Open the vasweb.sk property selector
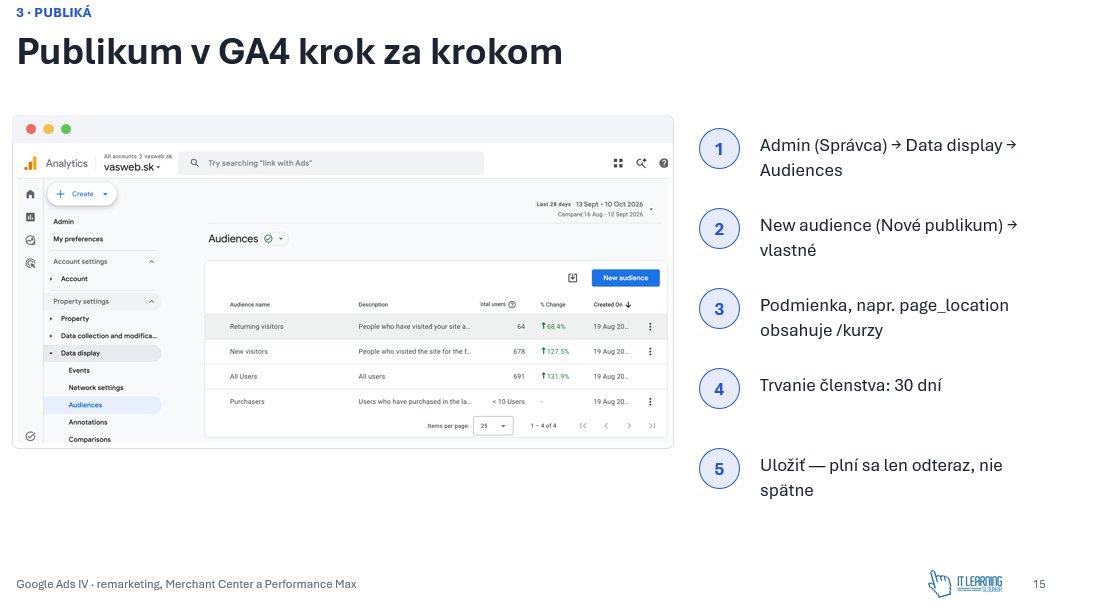 pyautogui.click(x=132, y=168)
